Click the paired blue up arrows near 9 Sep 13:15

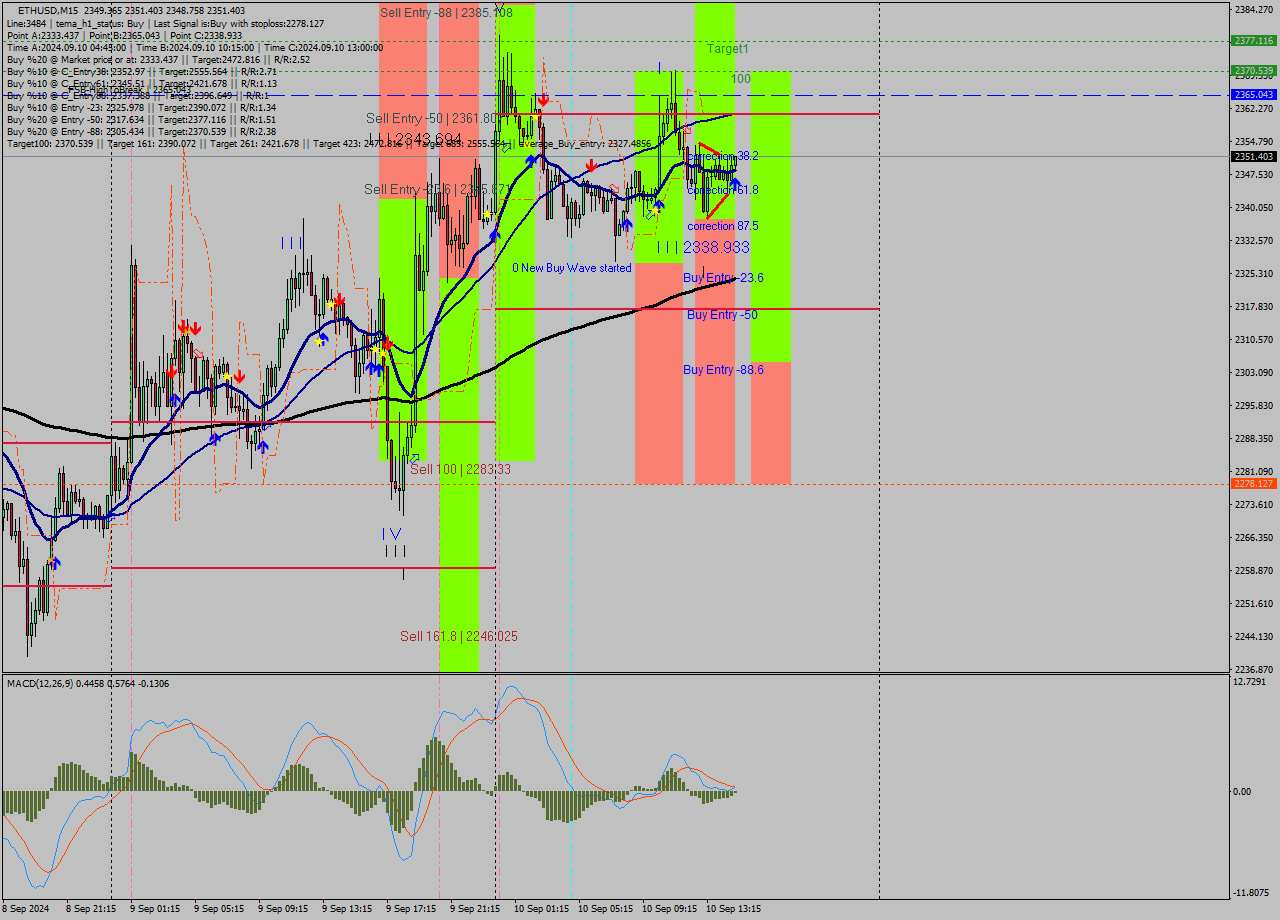coord(375,369)
